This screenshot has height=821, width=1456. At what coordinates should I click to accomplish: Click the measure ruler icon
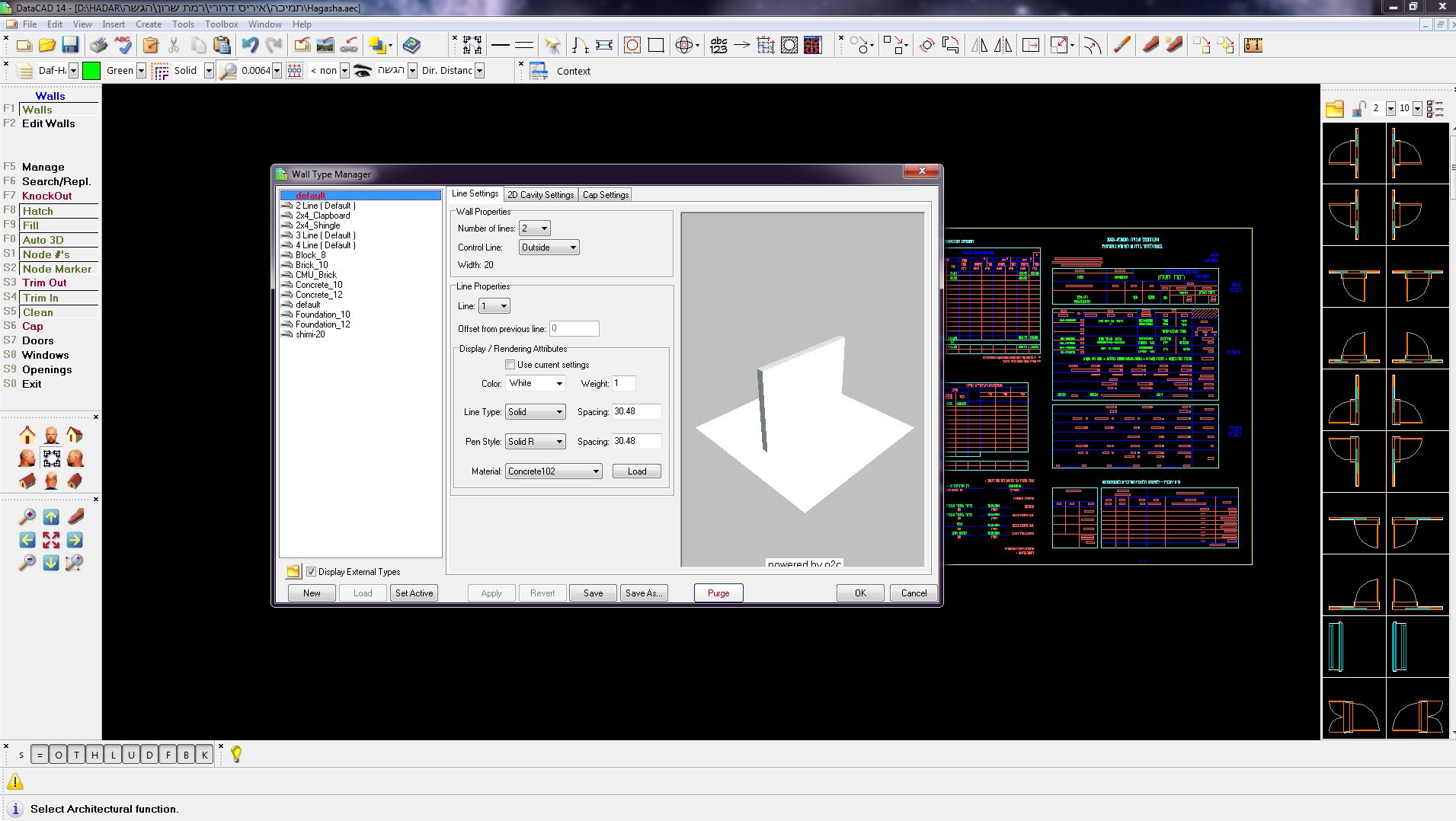coord(1253,45)
